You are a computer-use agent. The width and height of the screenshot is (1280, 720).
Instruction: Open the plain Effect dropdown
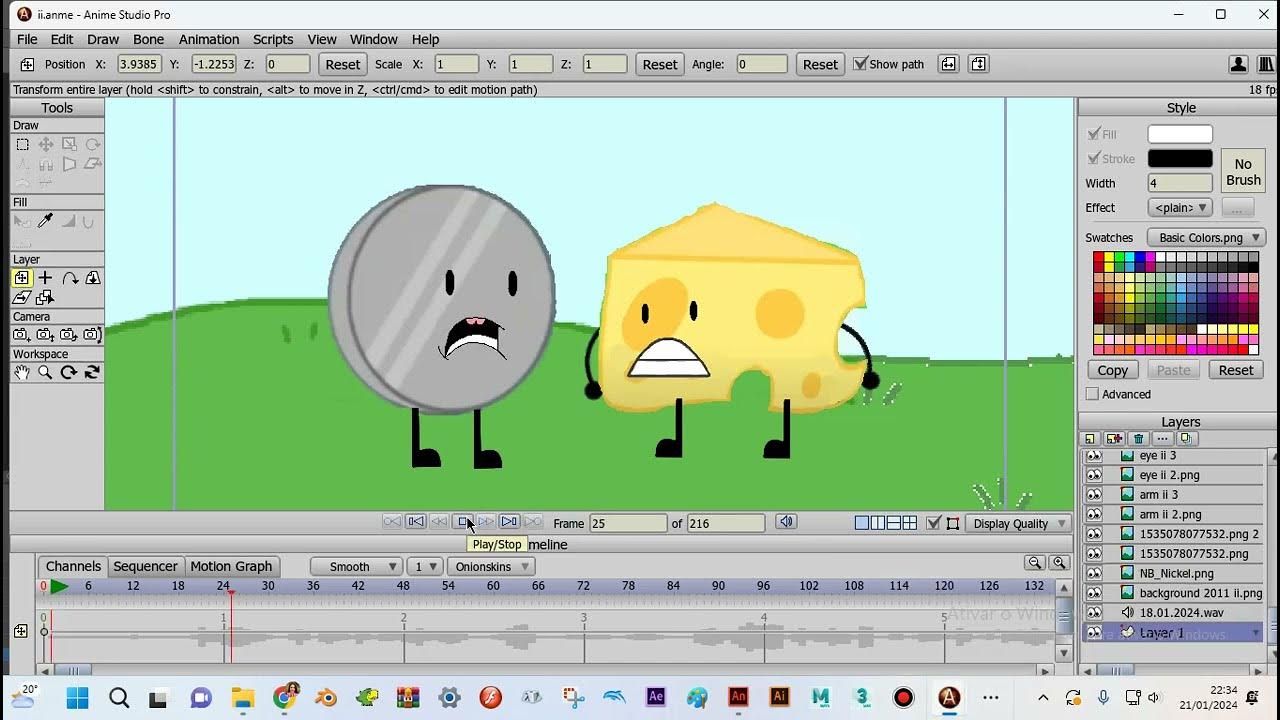click(x=1181, y=208)
